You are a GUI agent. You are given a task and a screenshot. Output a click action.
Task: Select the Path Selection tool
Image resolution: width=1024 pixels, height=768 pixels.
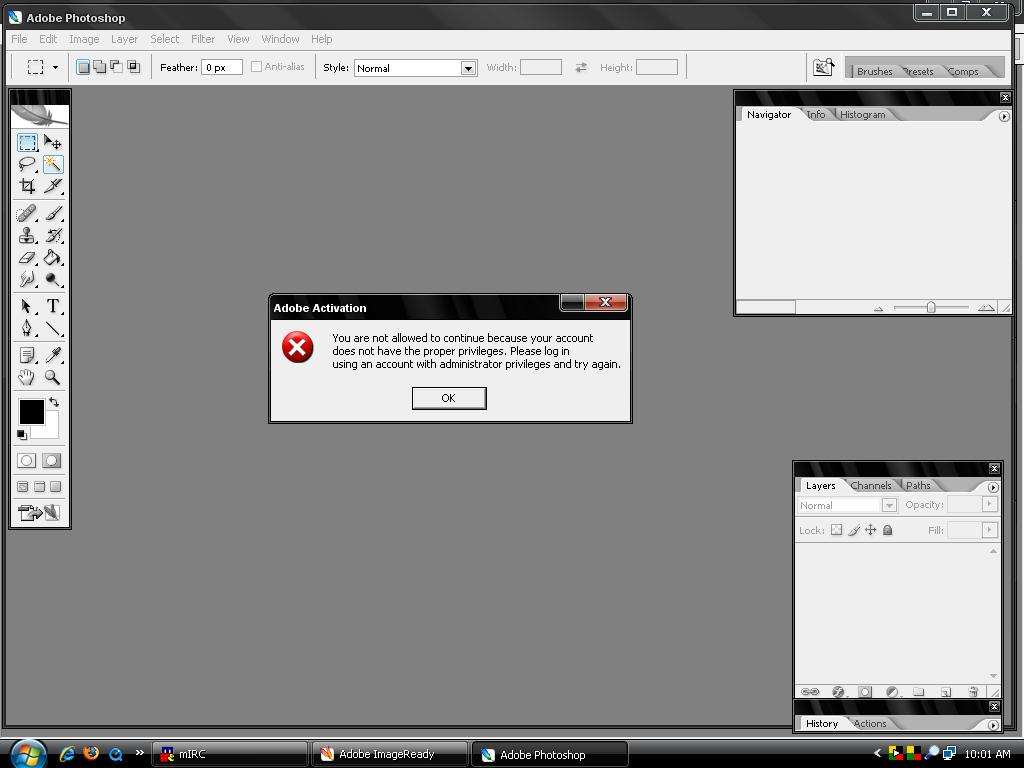[27, 306]
